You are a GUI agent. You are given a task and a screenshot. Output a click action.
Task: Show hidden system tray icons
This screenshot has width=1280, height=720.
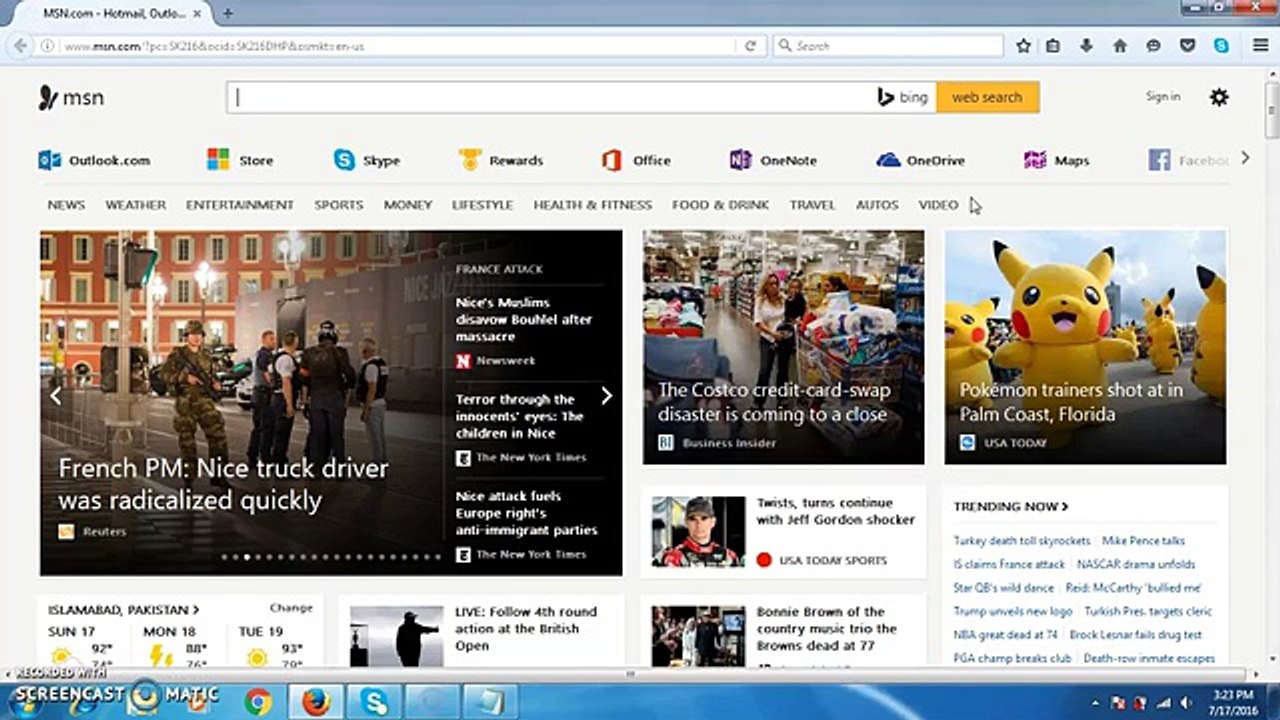1097,703
